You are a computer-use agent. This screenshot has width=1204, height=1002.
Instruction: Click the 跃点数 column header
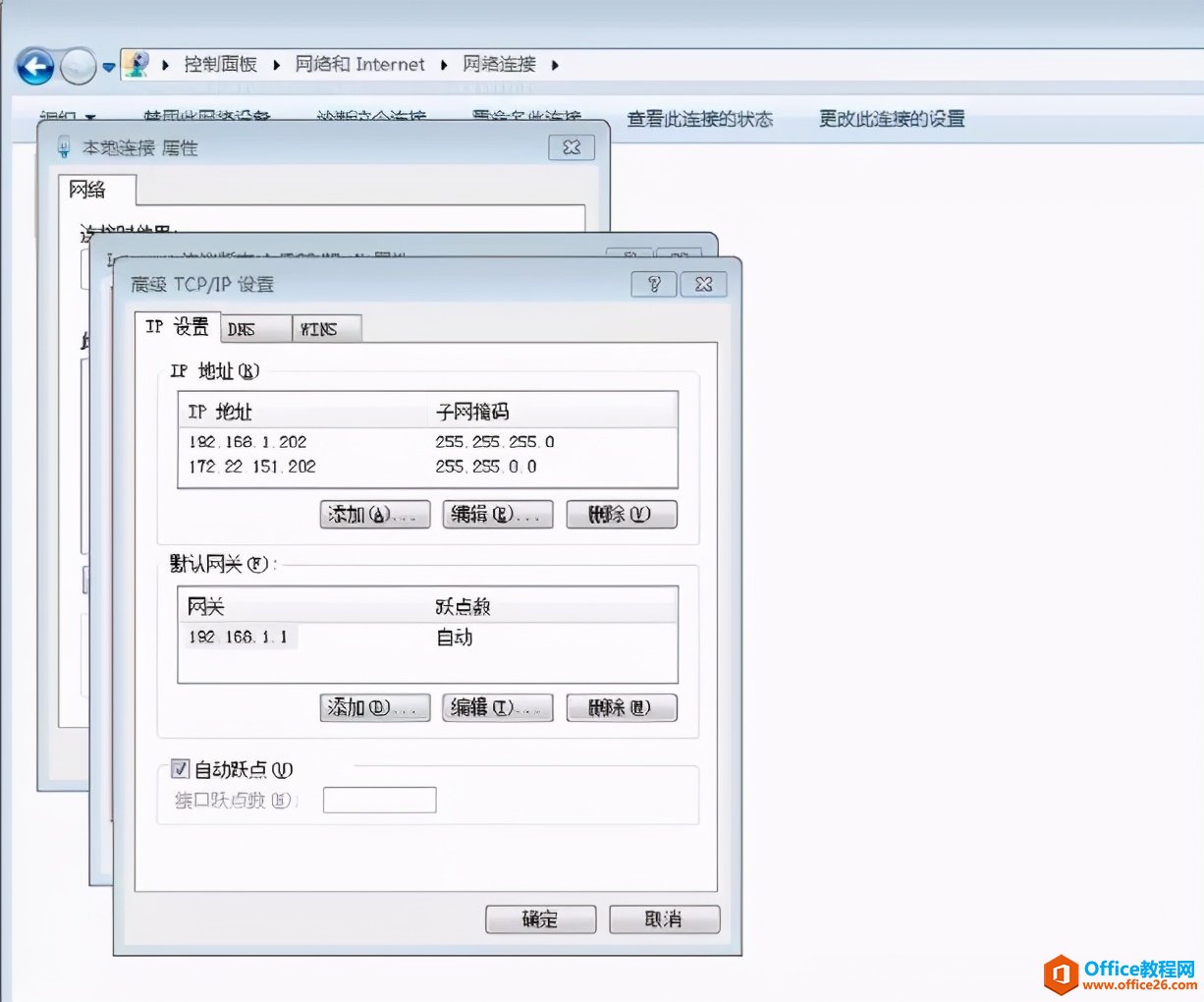point(553,606)
